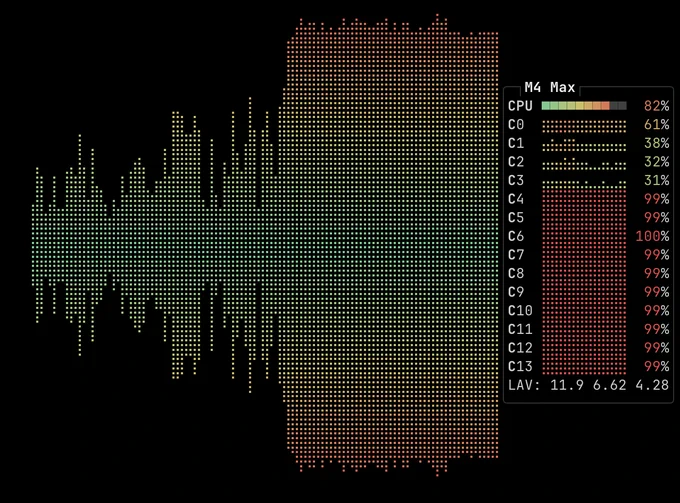Click the 99% value for C13
The width and height of the screenshot is (680, 503).
click(657, 367)
